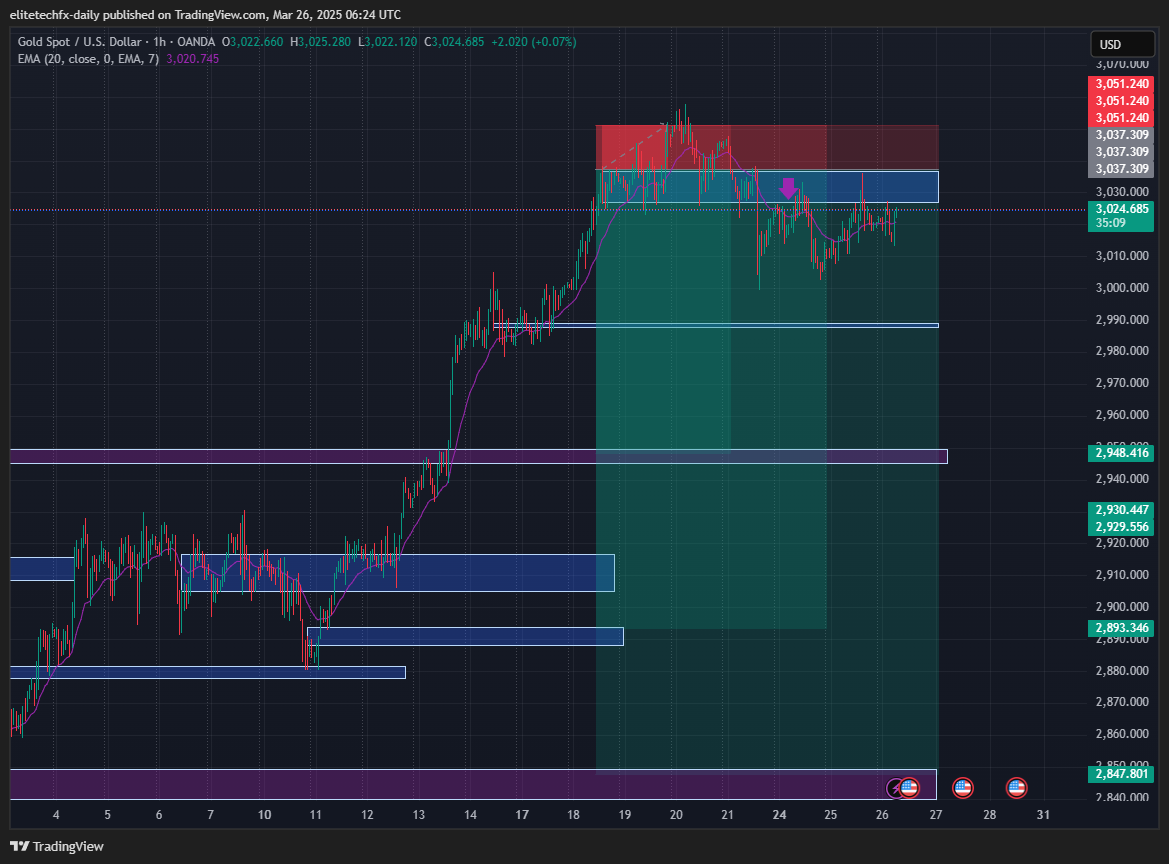Click the 2,990.000 price scale value
Viewport: 1169px width, 864px height.
1122,320
